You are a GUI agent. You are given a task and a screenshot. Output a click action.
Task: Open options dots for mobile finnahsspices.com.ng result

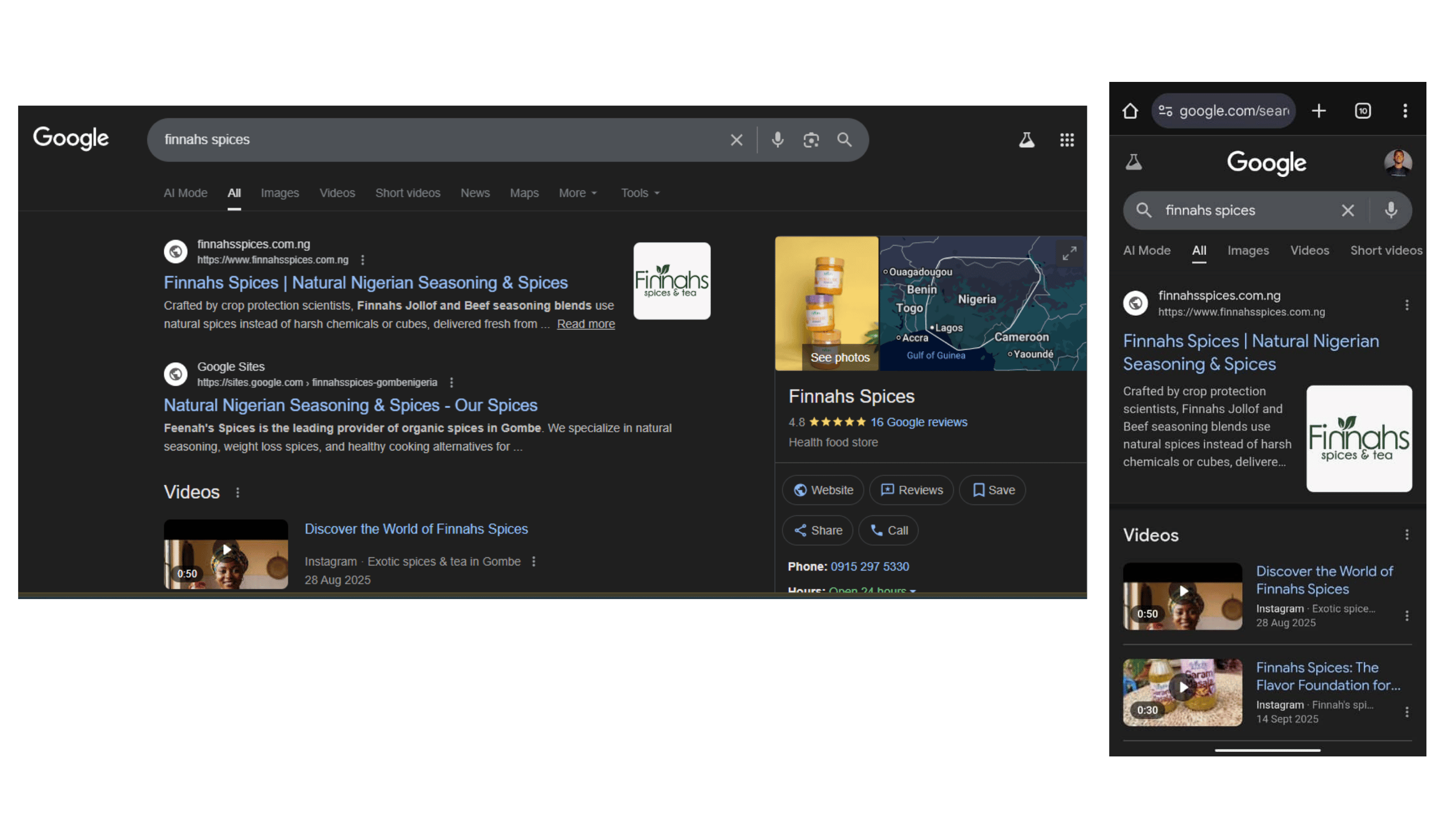1407,305
